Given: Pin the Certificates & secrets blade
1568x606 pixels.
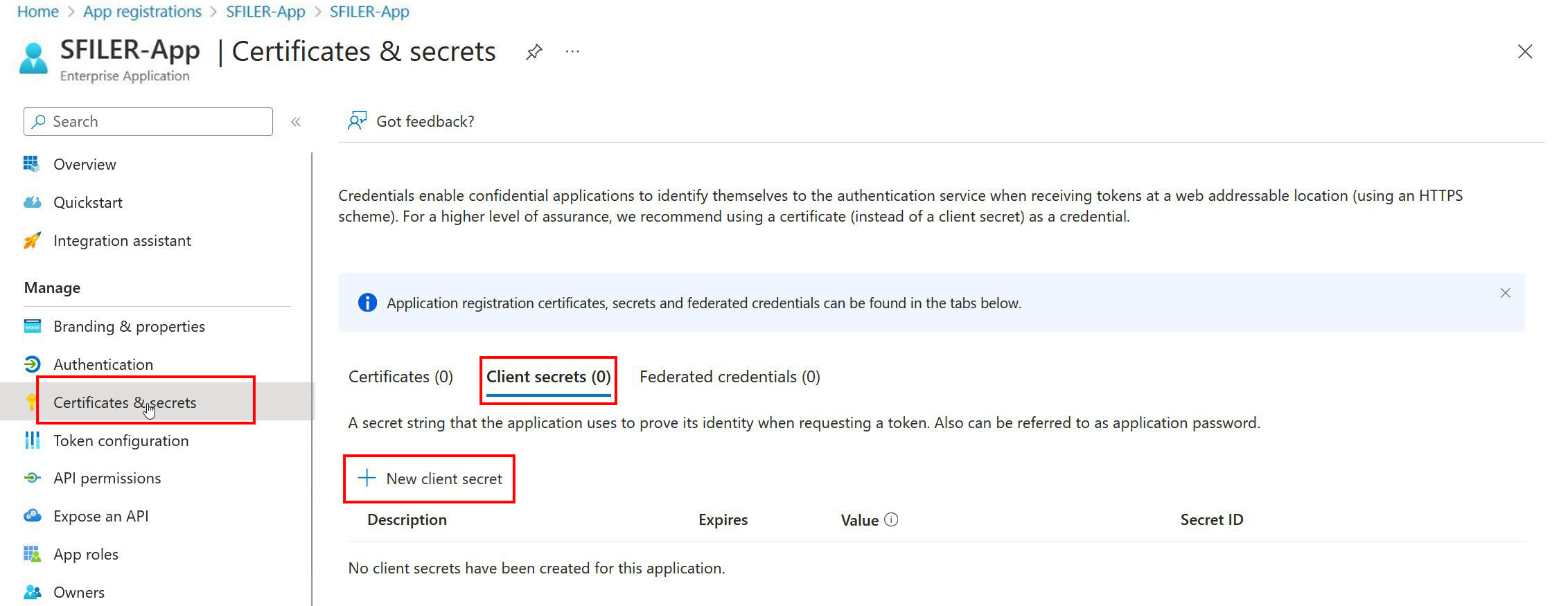Looking at the screenshot, I should [x=534, y=52].
